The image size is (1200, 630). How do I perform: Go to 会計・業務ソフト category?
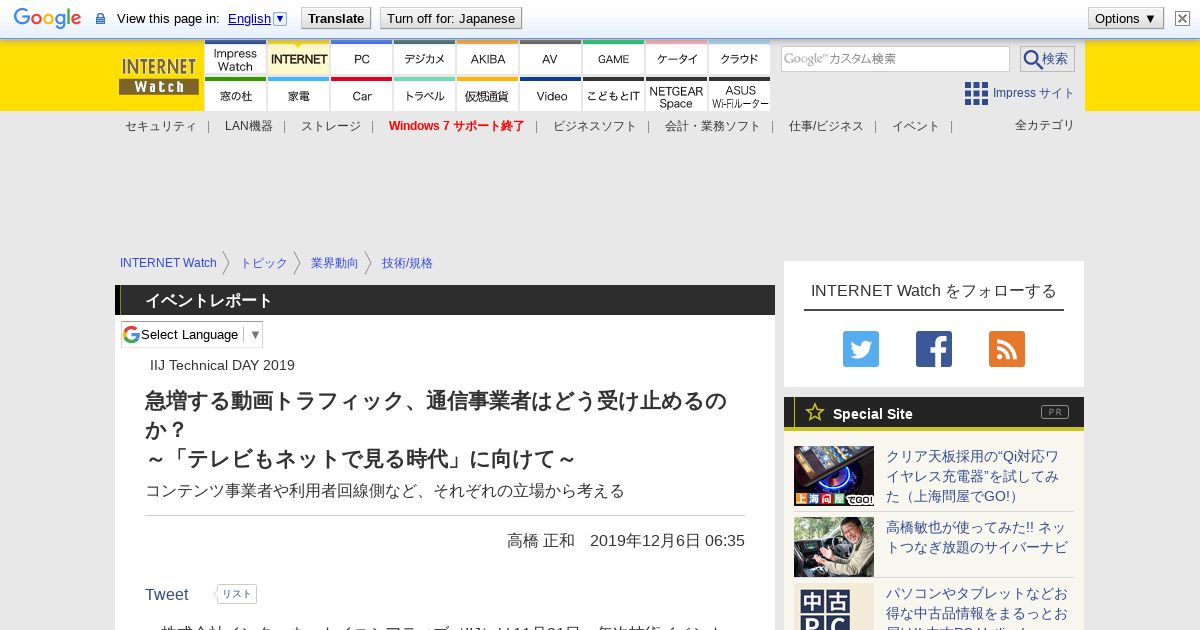pos(713,126)
